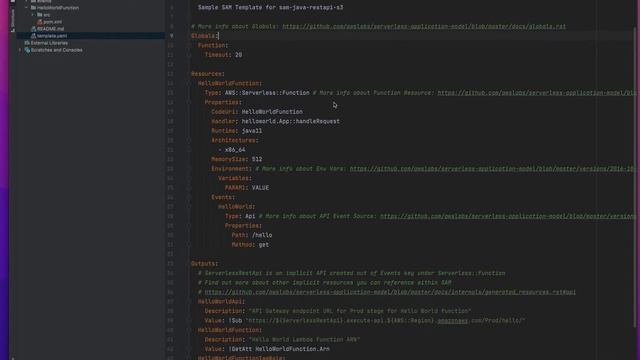
Task: Click the 'Outputs:' key
Action: click(204, 264)
